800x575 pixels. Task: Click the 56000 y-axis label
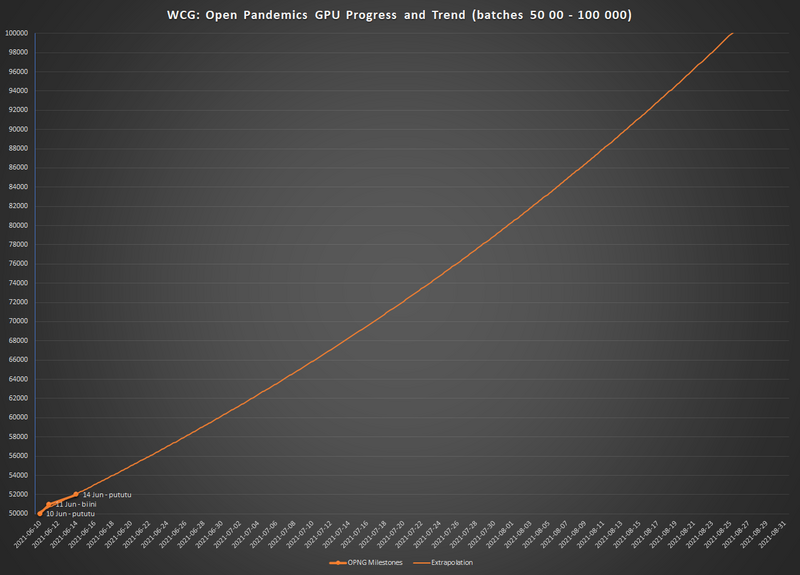[18, 456]
